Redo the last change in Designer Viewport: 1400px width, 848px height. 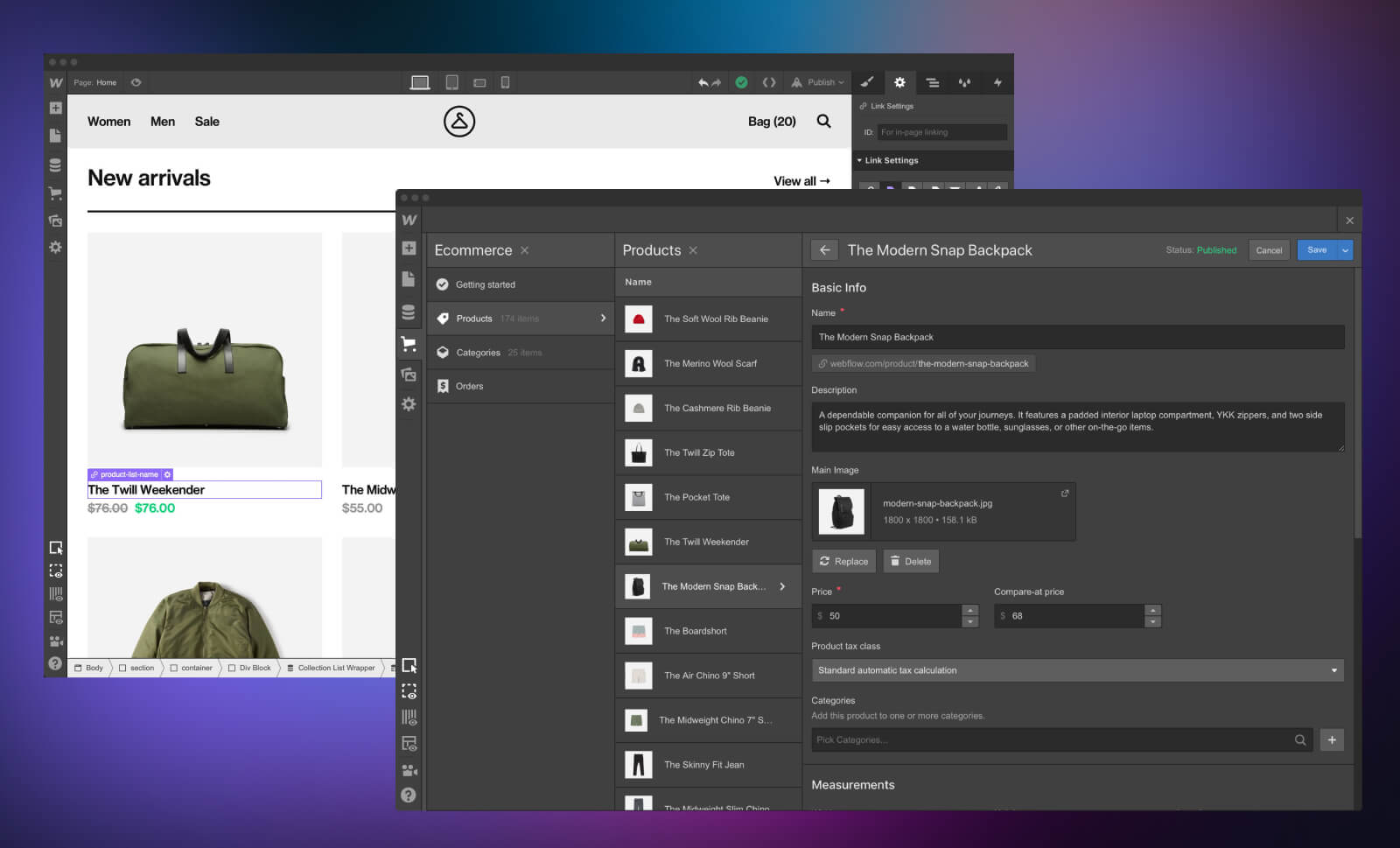[x=716, y=82]
